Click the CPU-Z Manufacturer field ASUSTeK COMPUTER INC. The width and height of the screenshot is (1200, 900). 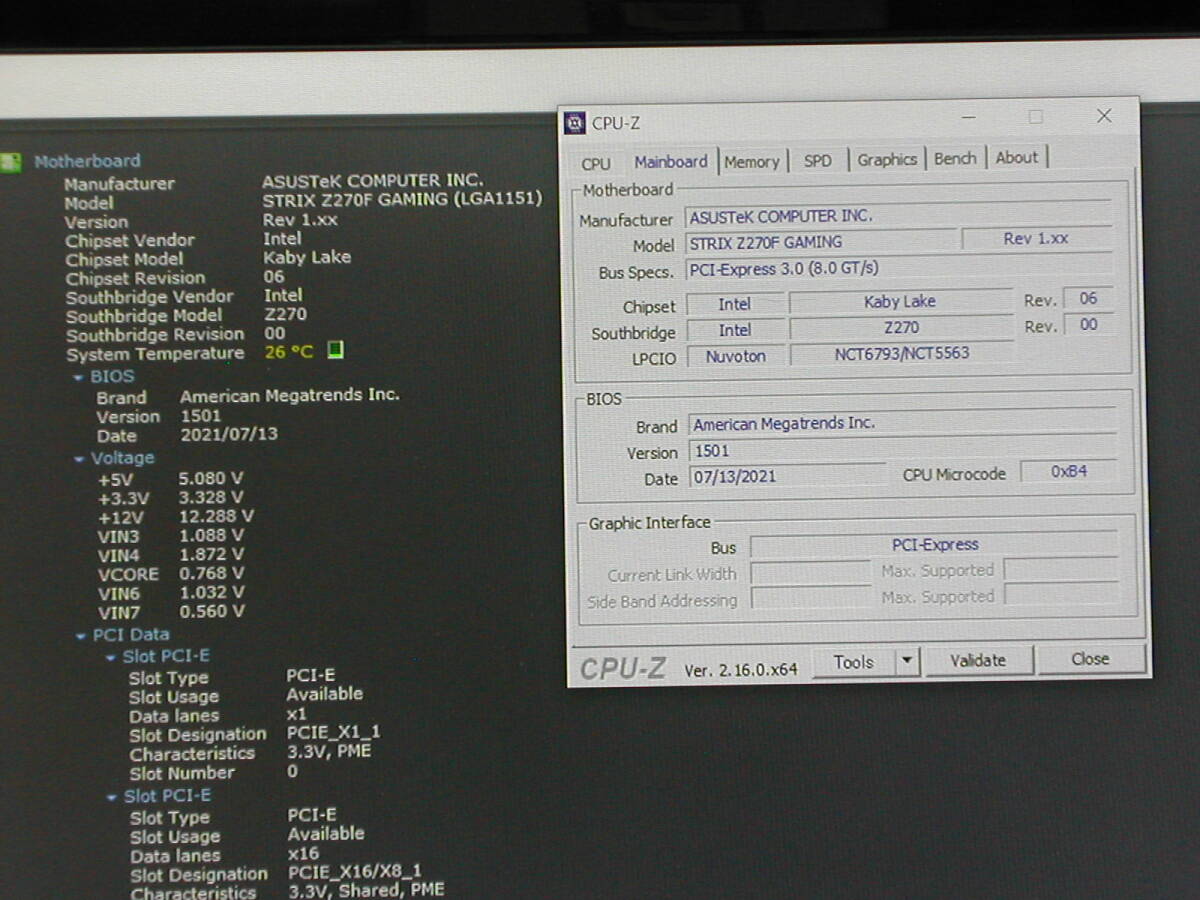click(898, 216)
